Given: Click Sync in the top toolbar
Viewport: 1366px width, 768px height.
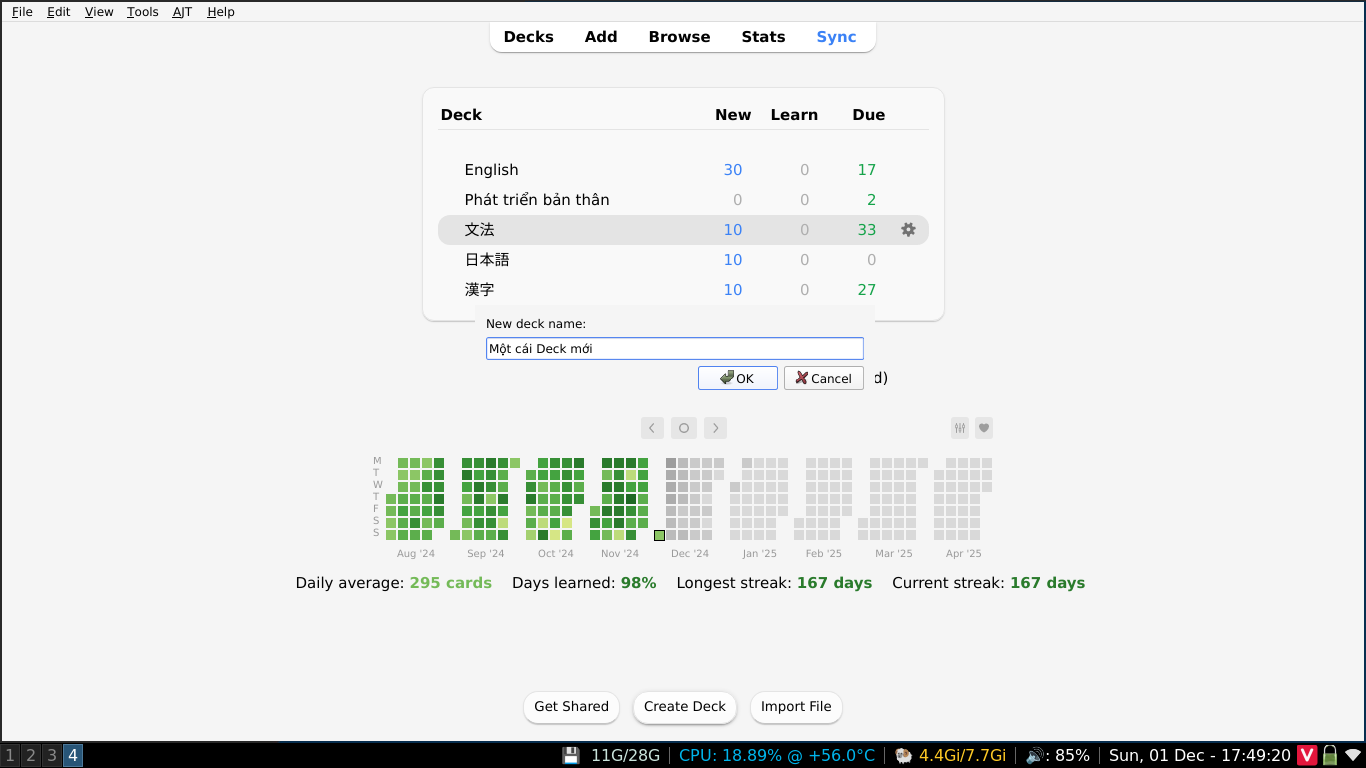Looking at the screenshot, I should [x=836, y=37].
